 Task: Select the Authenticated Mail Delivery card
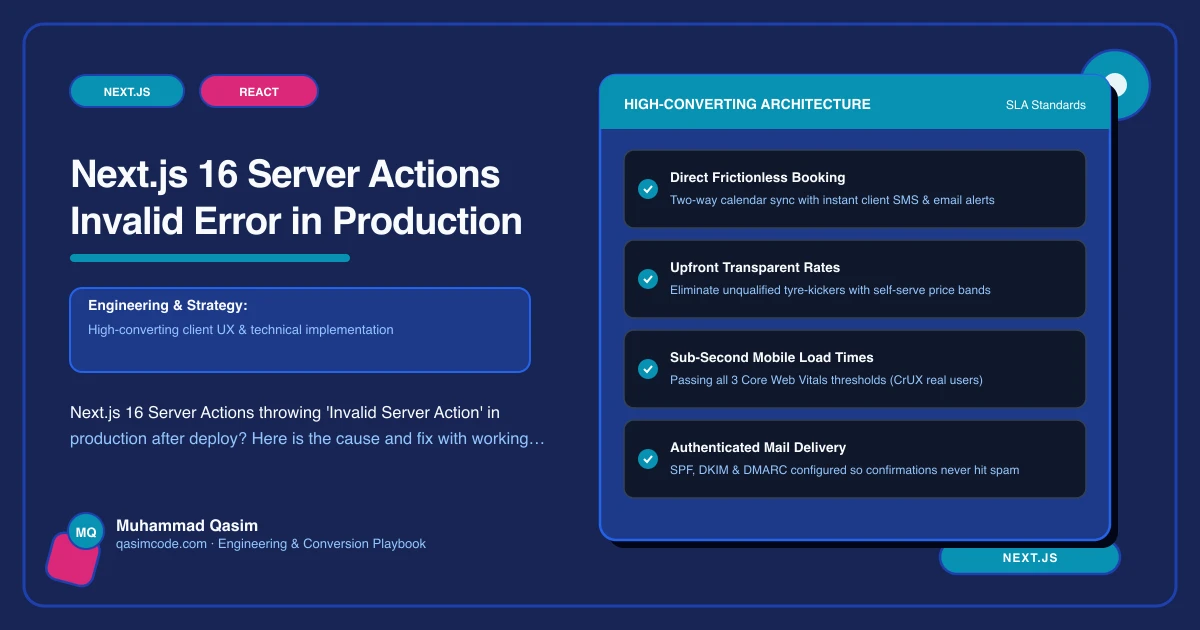[855, 459]
